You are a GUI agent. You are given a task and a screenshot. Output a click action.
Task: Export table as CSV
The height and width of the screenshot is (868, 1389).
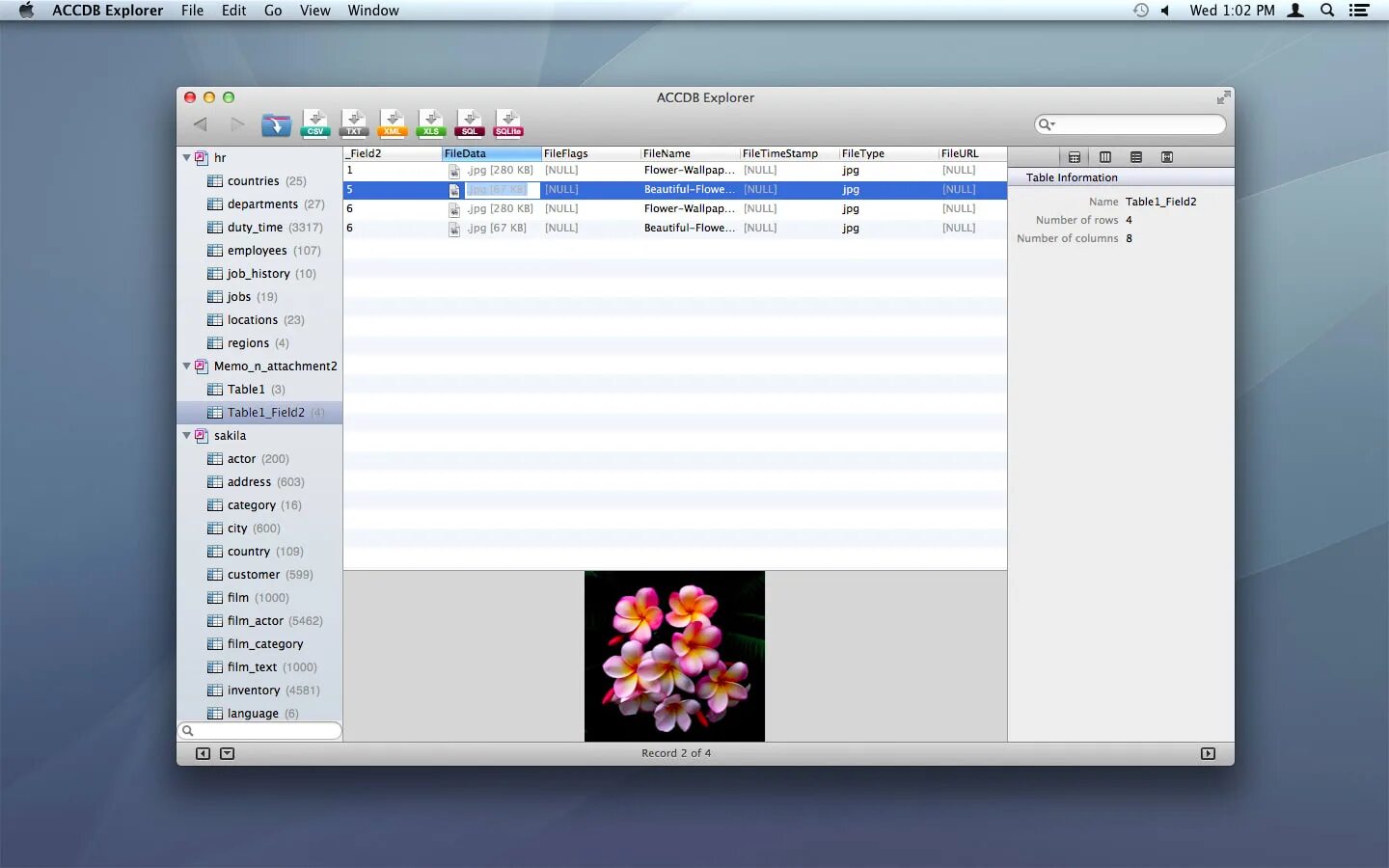click(315, 122)
